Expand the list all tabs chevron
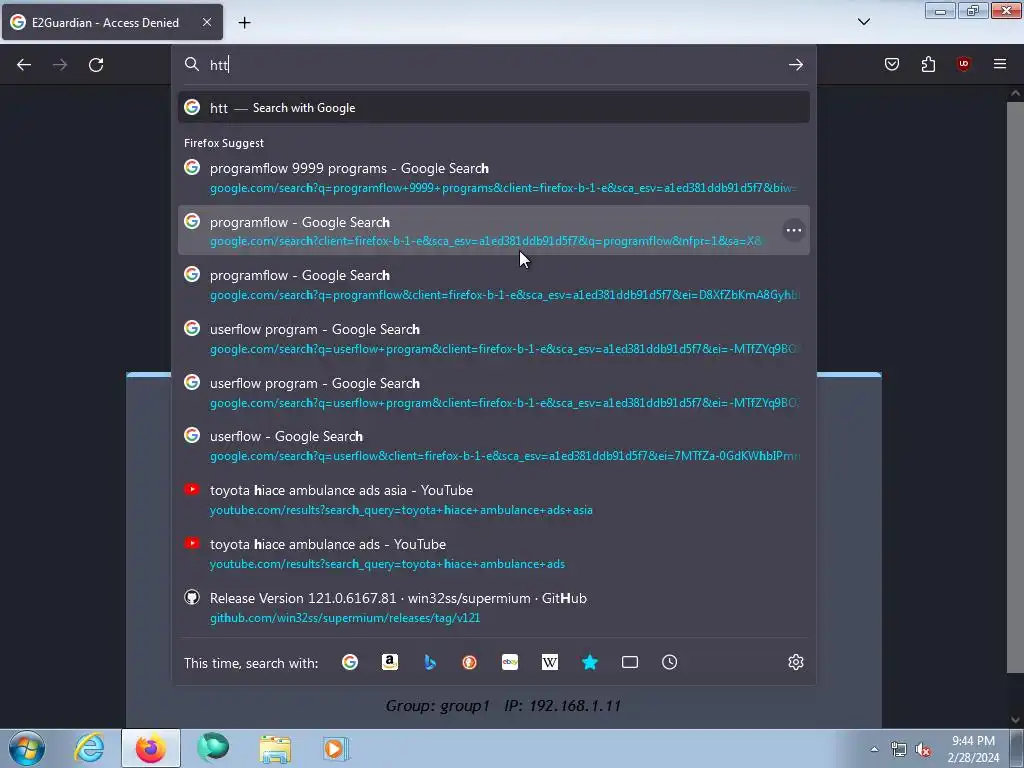Viewport: 1024px width, 768px height. click(x=863, y=22)
